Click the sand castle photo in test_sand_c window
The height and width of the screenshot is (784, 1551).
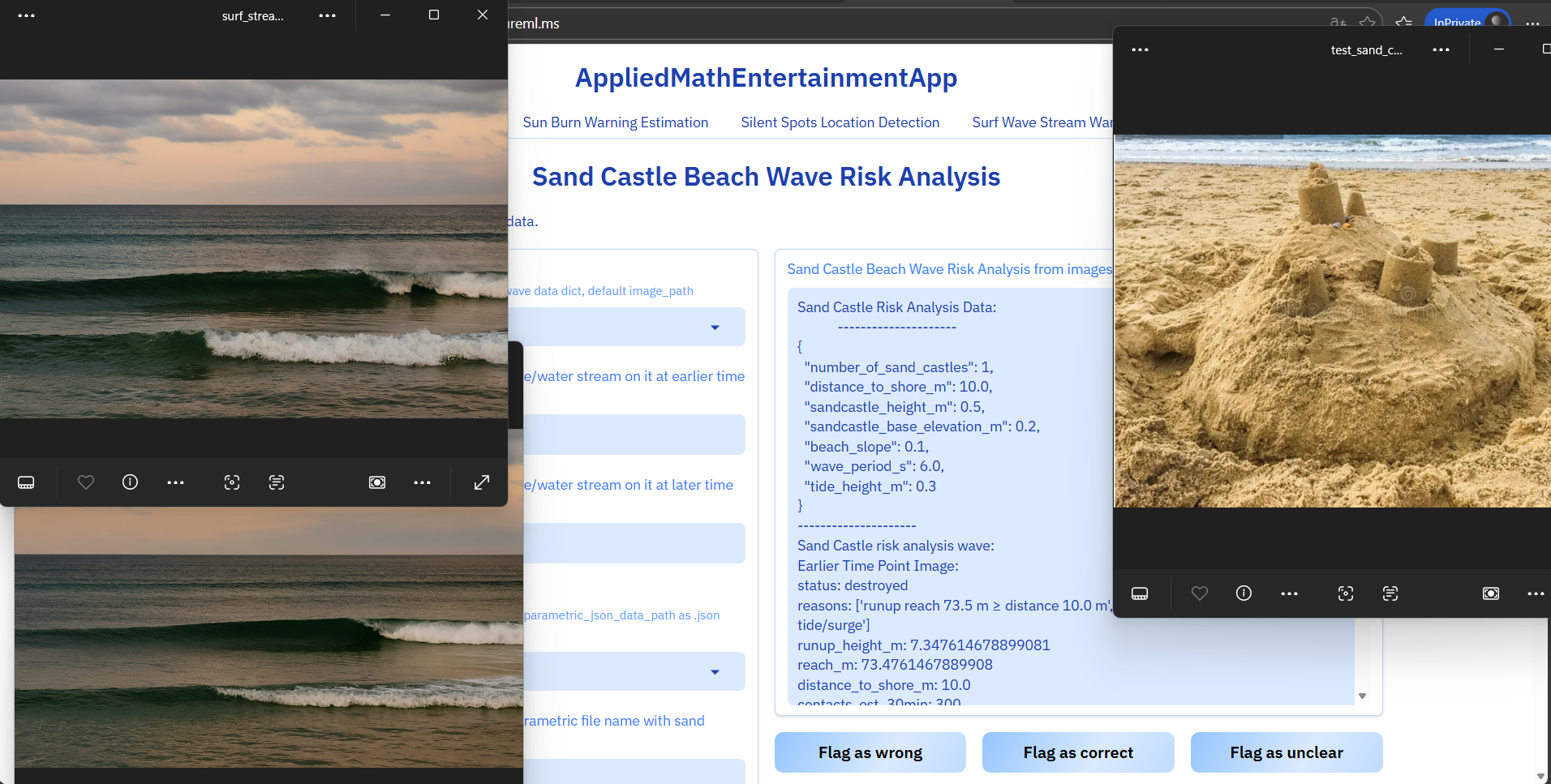click(1332, 321)
